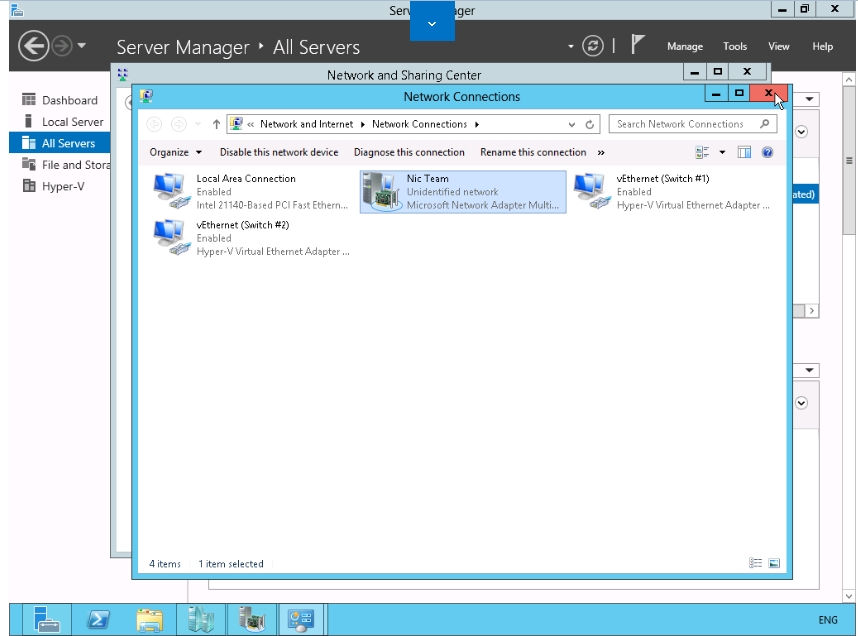Click Disable this network device
This screenshot has width=858, height=636.
coord(279,152)
